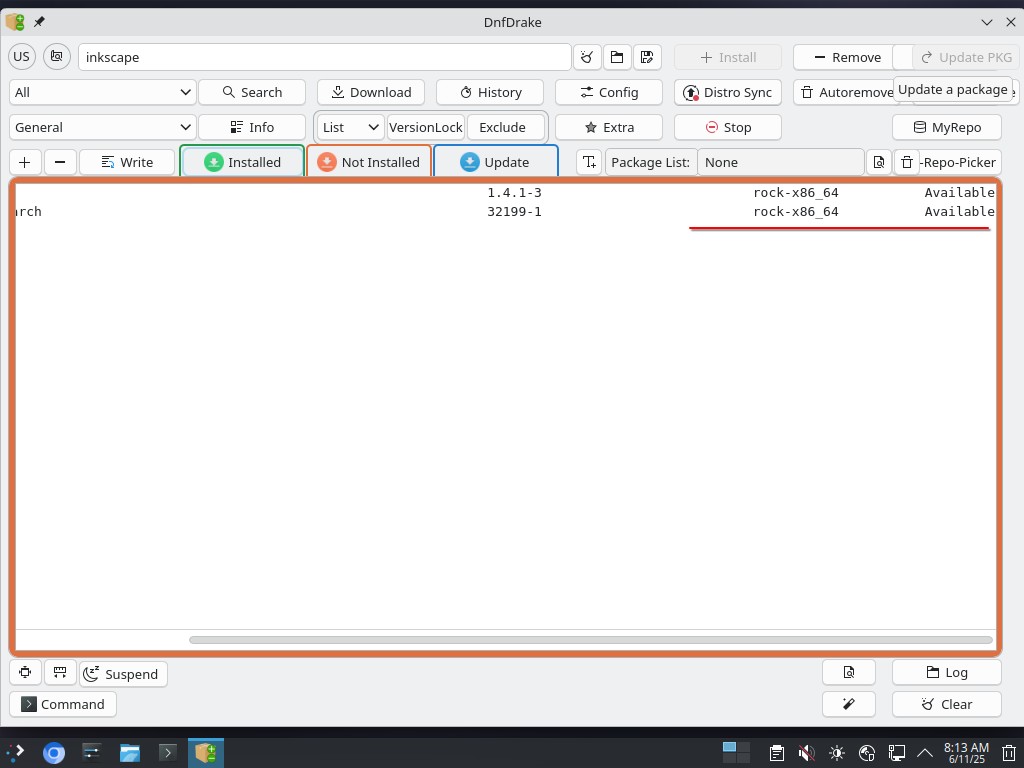Click the virtual desktop pager in the taskbar
The width and height of the screenshot is (1024, 768).
pyautogui.click(x=736, y=752)
